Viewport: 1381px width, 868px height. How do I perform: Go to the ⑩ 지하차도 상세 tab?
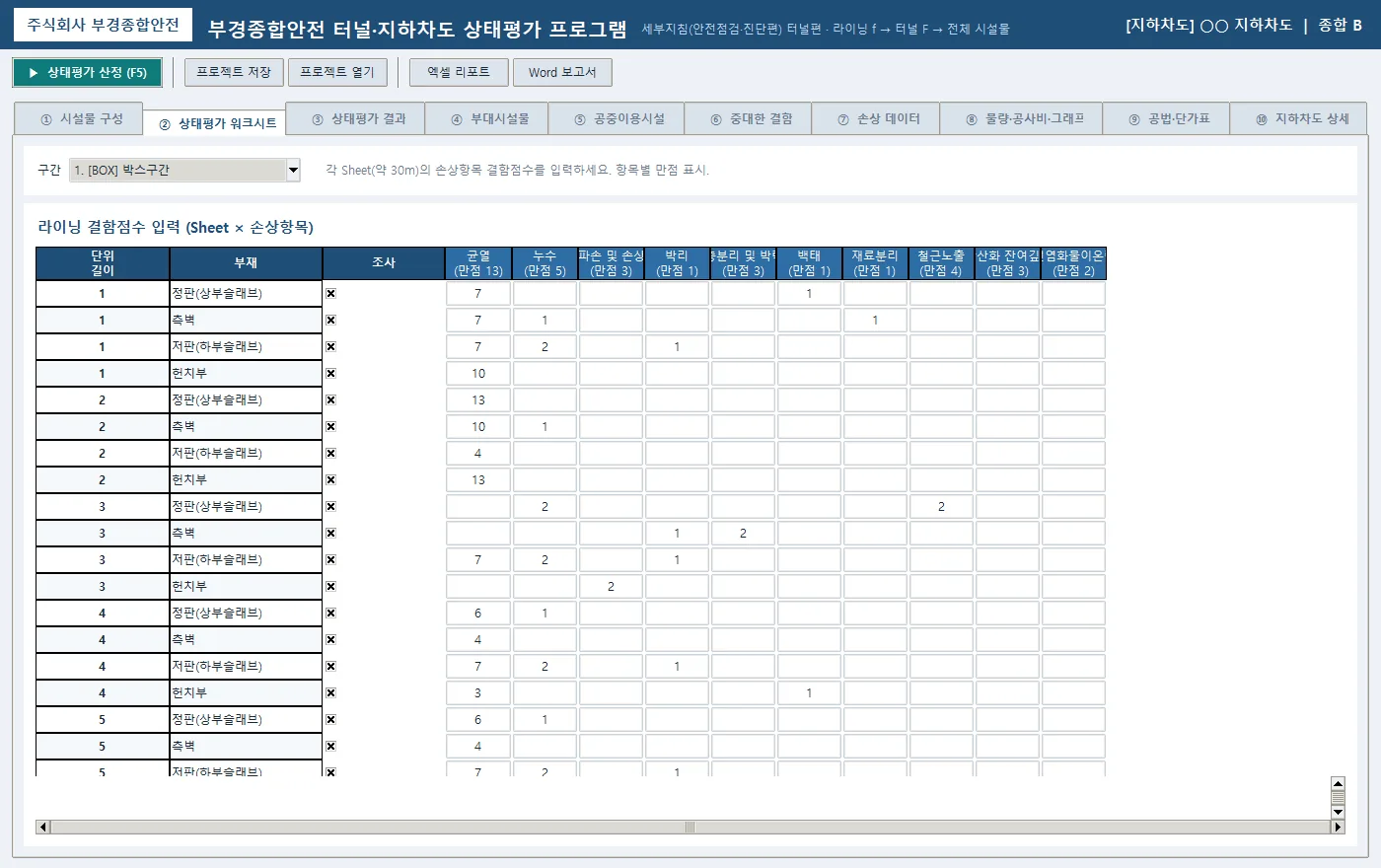coord(1299,118)
